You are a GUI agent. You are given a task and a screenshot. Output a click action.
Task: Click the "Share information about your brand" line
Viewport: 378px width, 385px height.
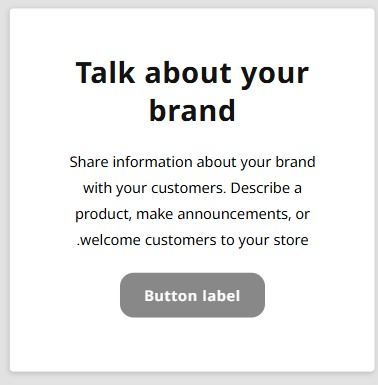tap(192, 162)
